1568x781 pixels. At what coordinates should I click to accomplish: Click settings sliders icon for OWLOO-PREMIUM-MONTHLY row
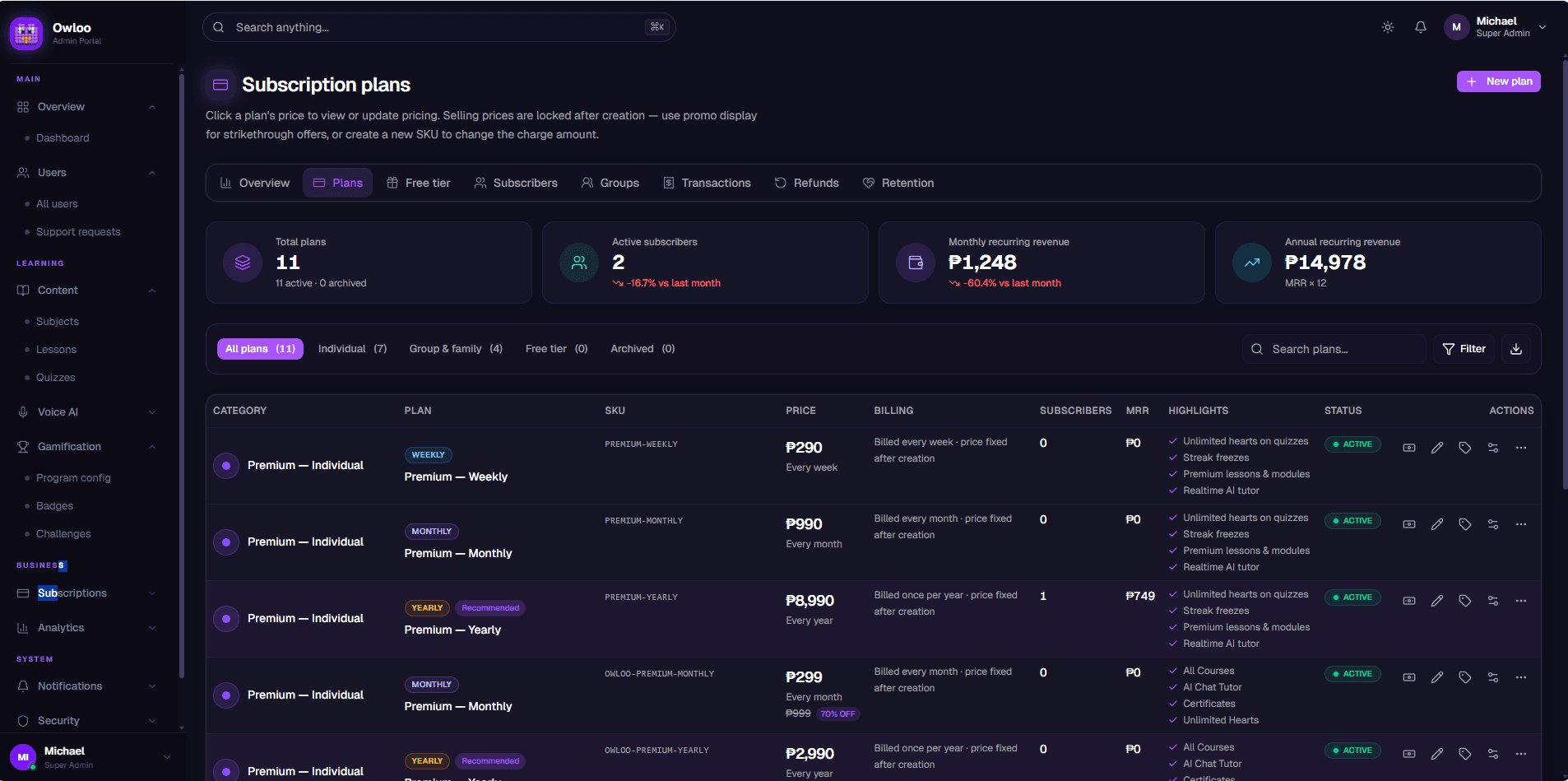tap(1493, 677)
